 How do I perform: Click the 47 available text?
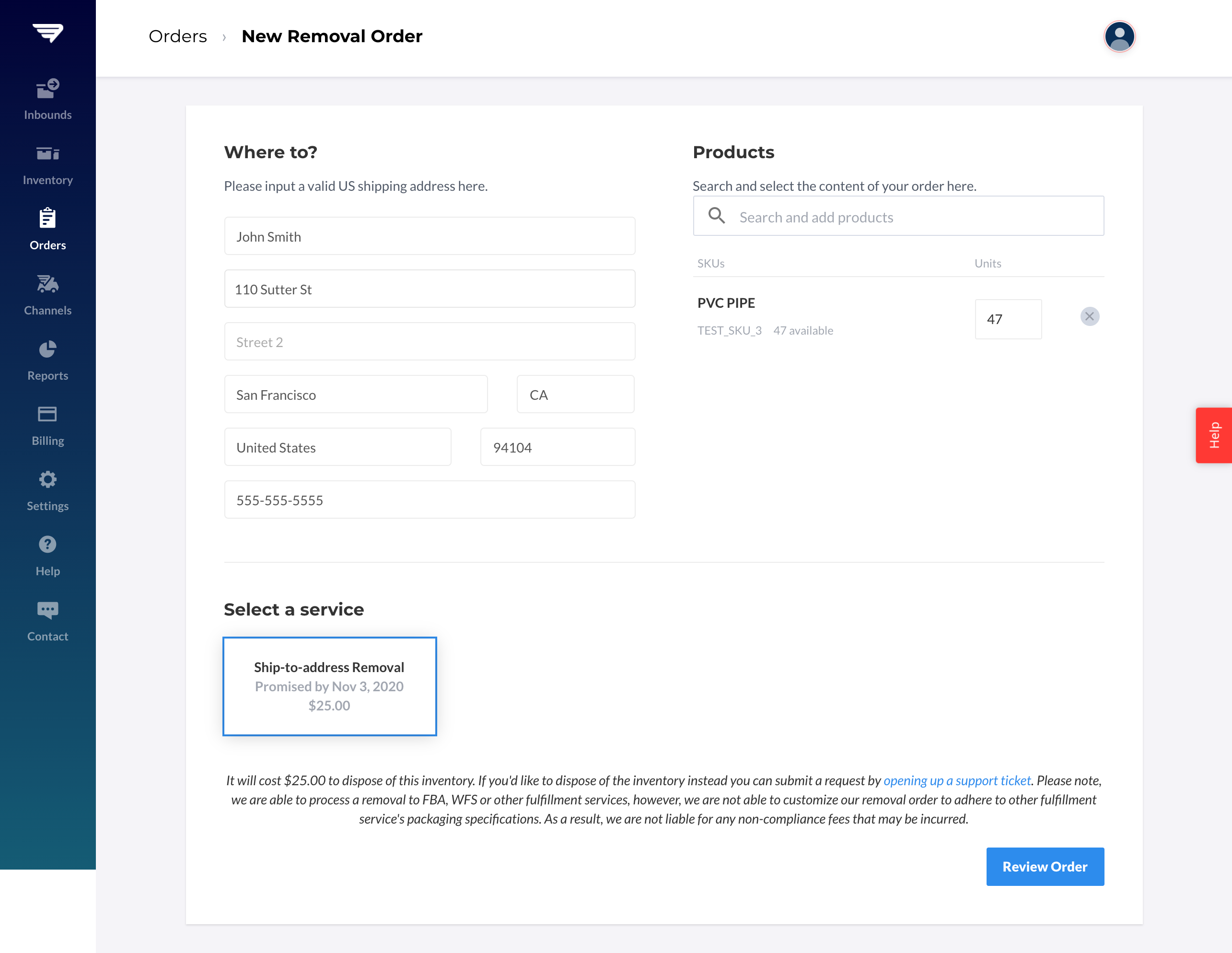(x=803, y=331)
